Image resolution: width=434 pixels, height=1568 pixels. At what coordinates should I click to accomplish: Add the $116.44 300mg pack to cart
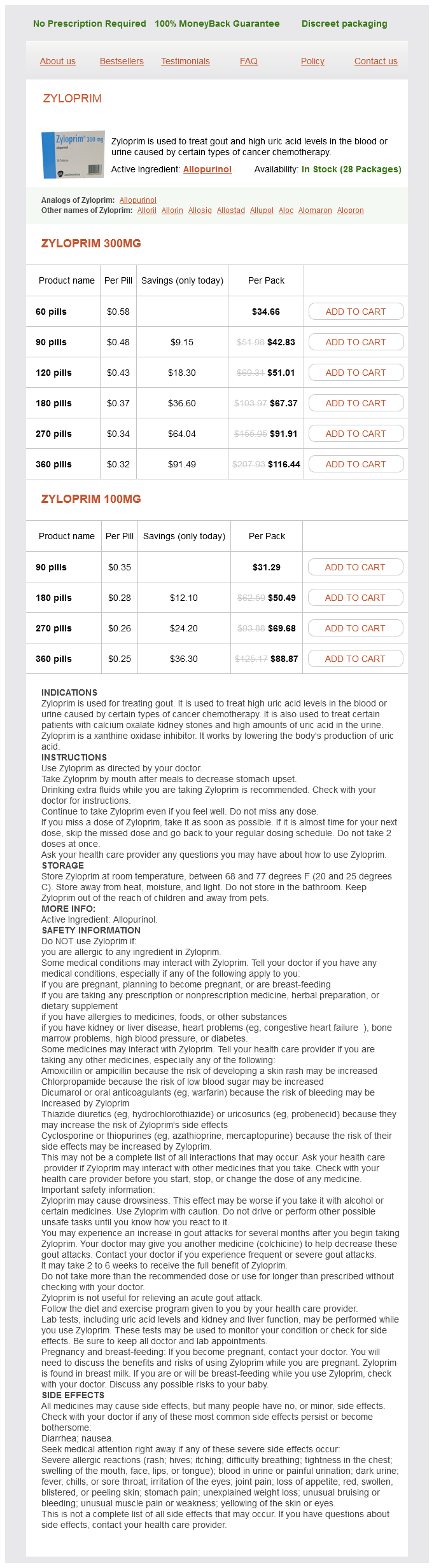point(356,464)
